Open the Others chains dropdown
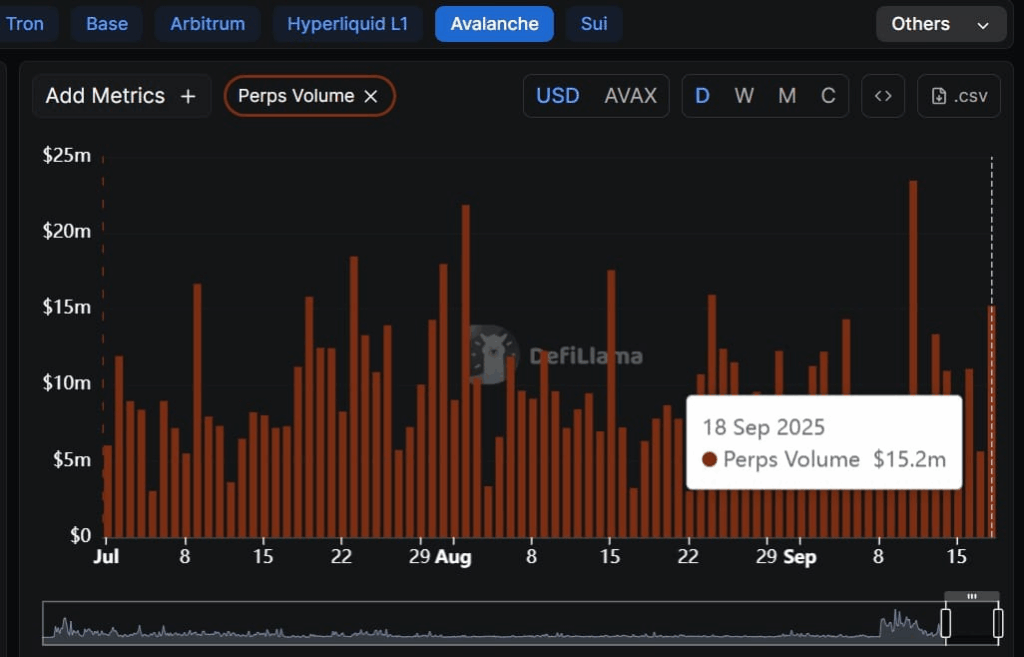Viewport: 1024px width, 657px height. coord(940,23)
